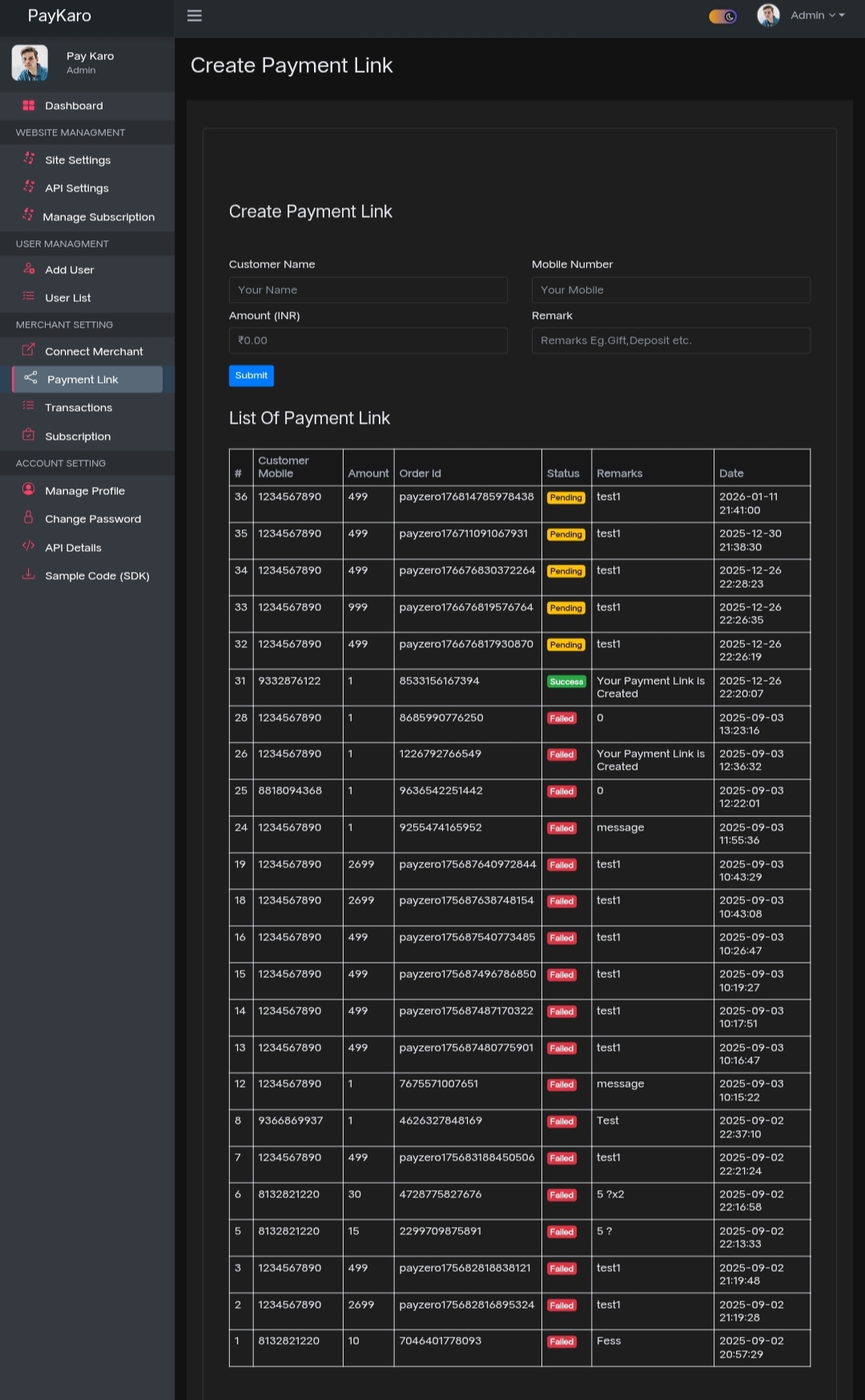This screenshot has height=1400, width=865.
Task: Click the User List icon
Action: (x=29, y=297)
